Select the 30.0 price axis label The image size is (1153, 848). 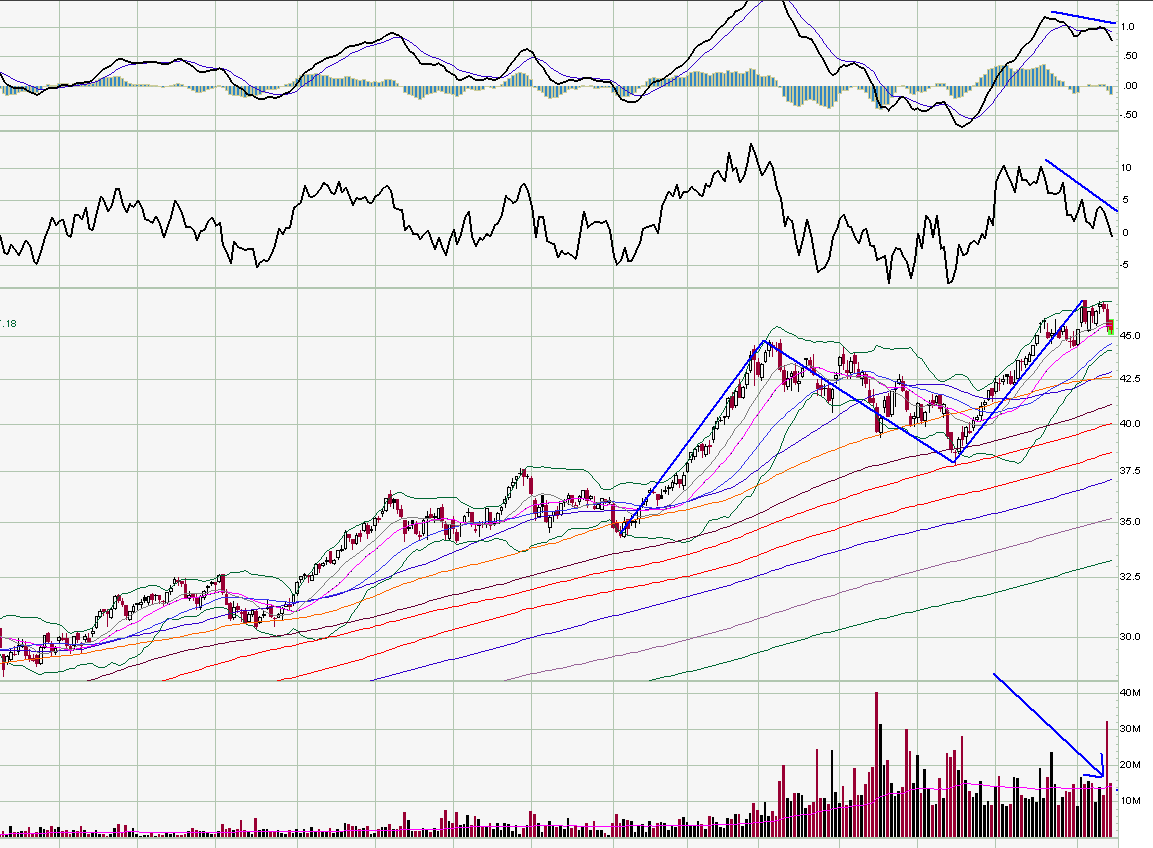coord(1130,637)
